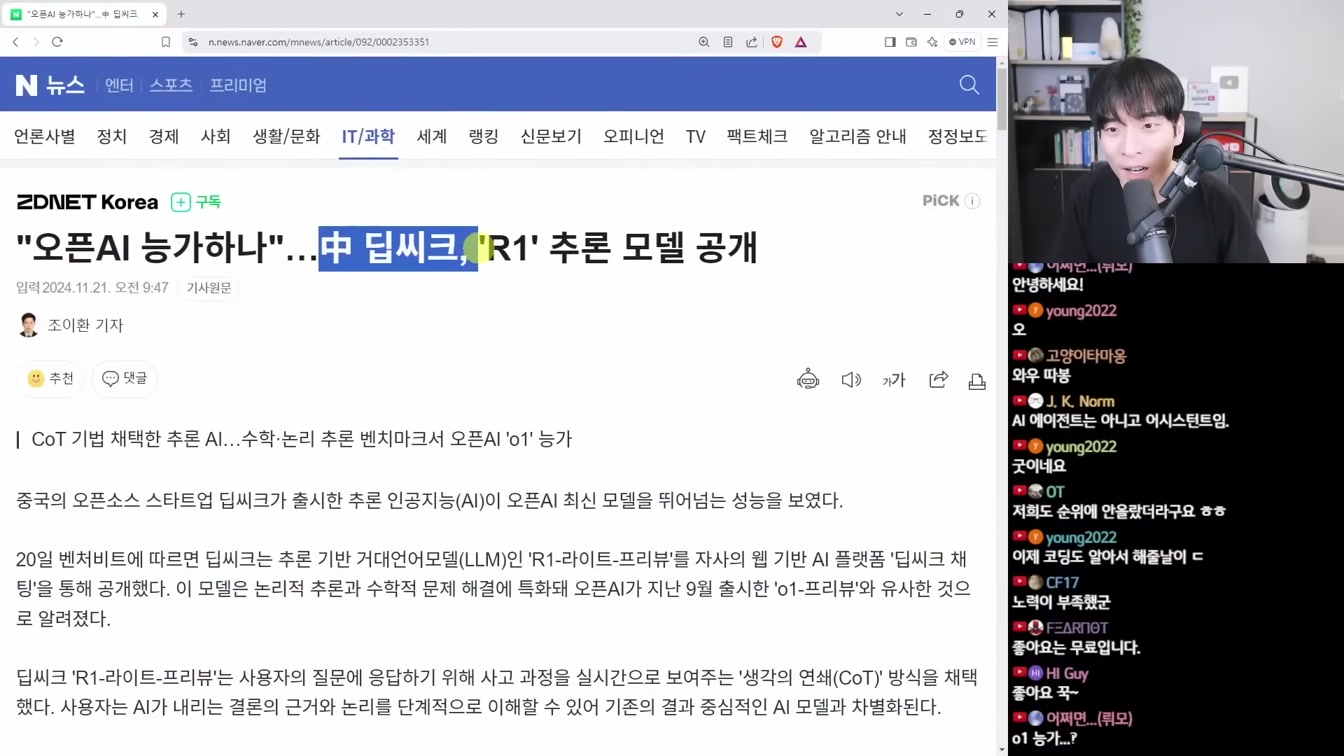Viewport: 1344px width, 756px height.
Task: Play article audio with speaker icon
Action: tap(851, 380)
